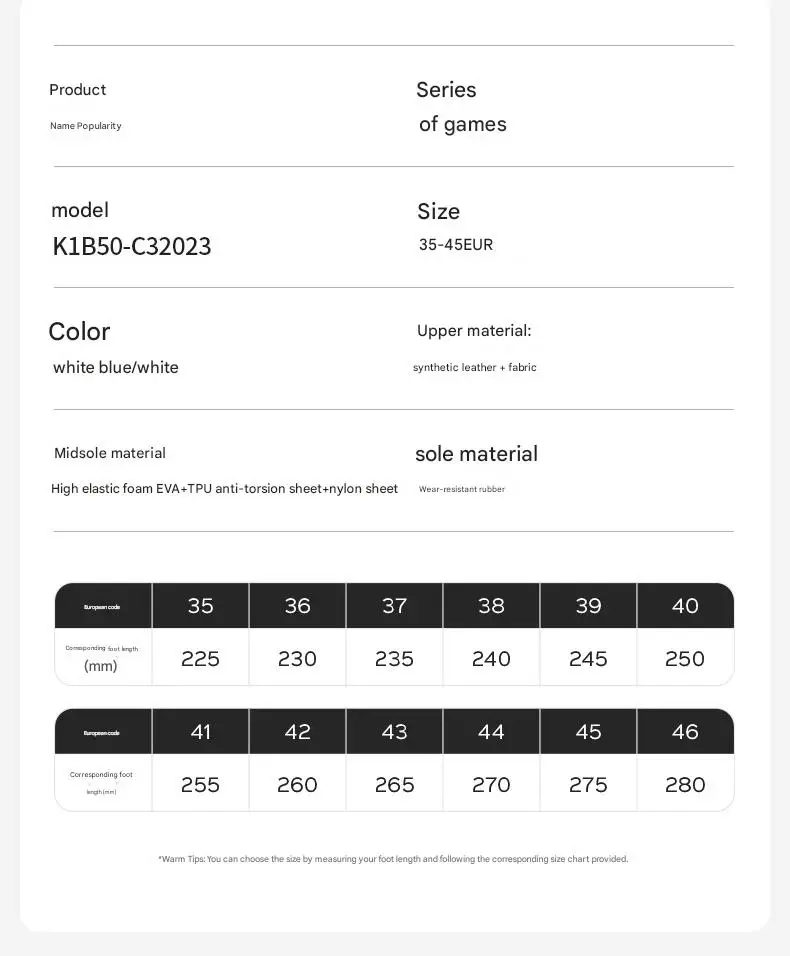Select size 41 in second table
This screenshot has width=790, height=956.
pyautogui.click(x=201, y=732)
